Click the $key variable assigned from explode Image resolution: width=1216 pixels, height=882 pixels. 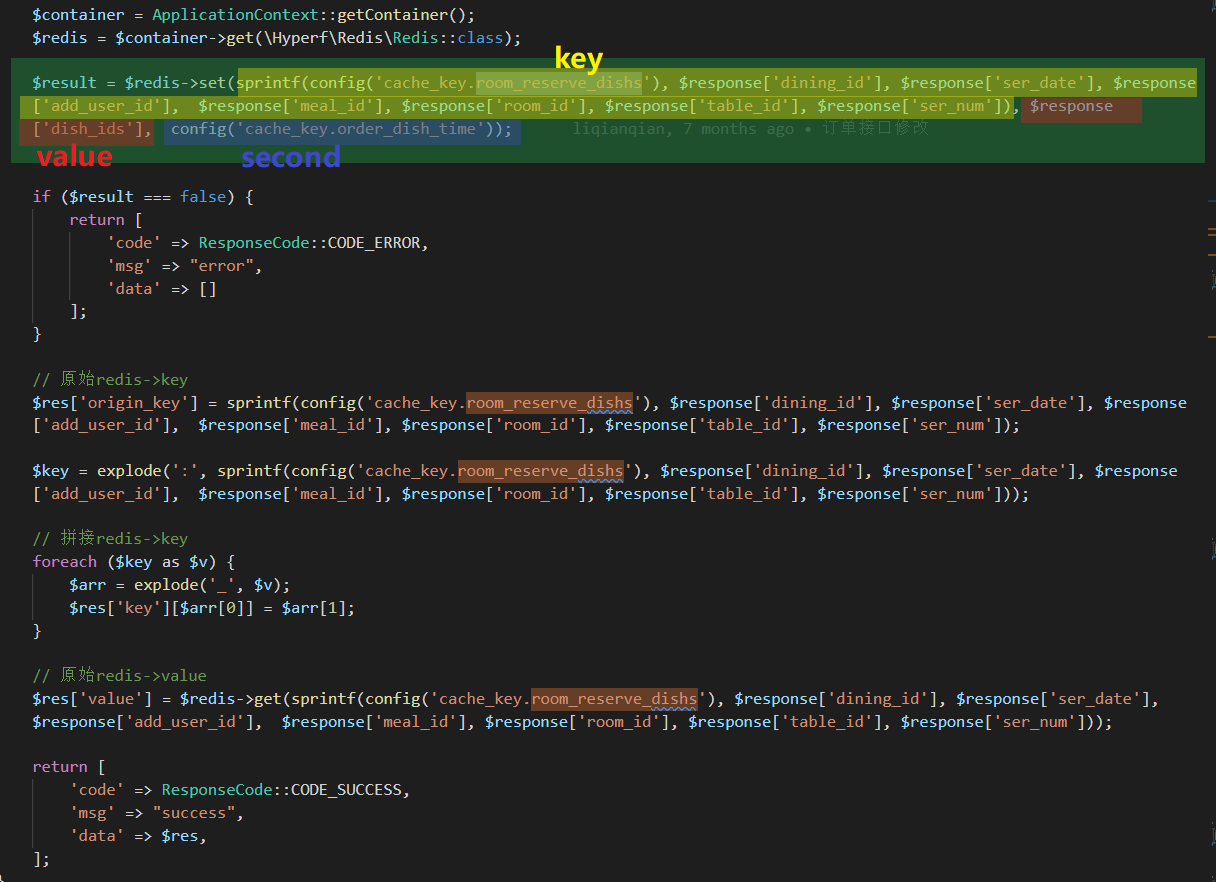point(51,471)
